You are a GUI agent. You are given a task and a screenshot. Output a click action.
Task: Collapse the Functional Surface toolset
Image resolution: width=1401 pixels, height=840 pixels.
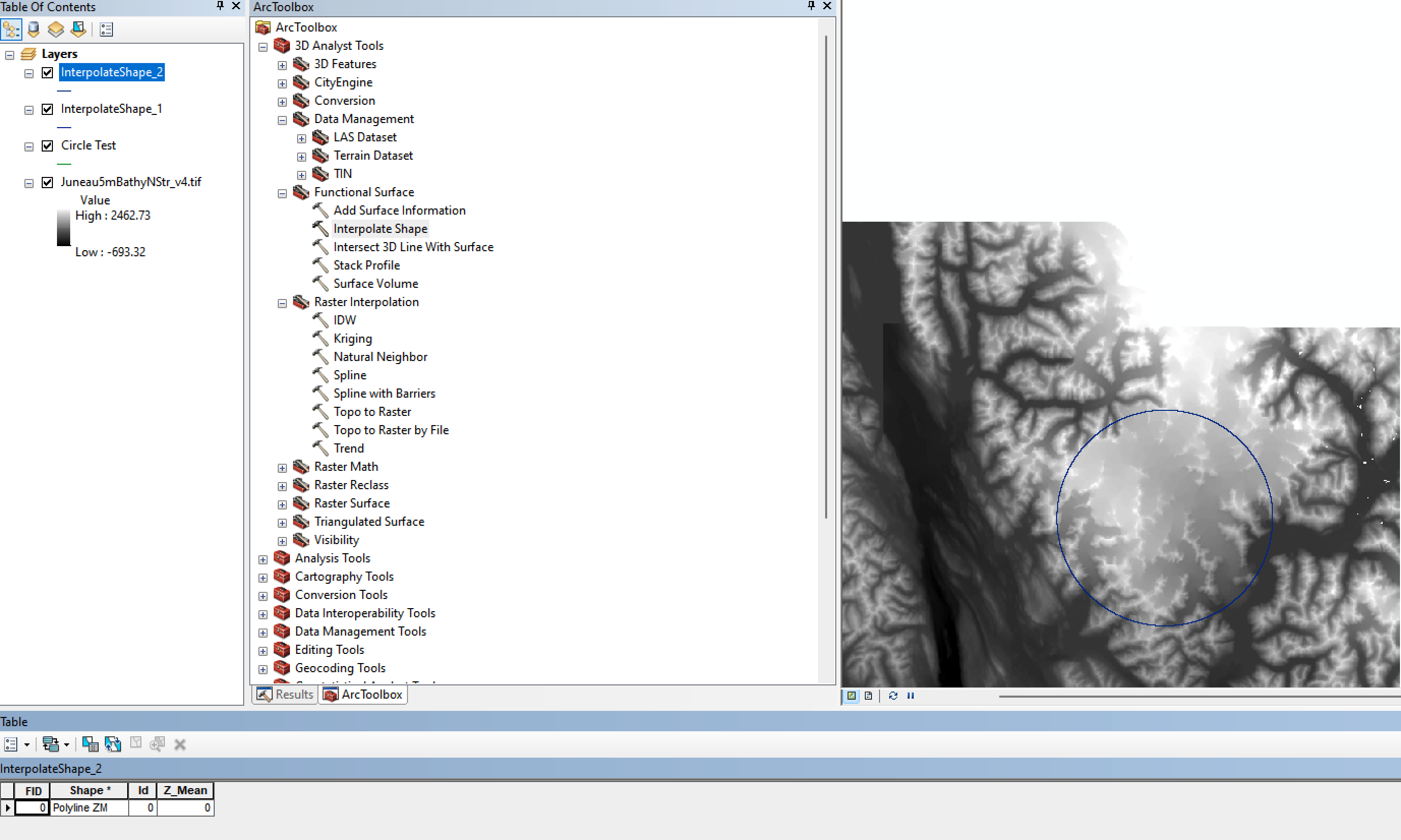point(282,194)
